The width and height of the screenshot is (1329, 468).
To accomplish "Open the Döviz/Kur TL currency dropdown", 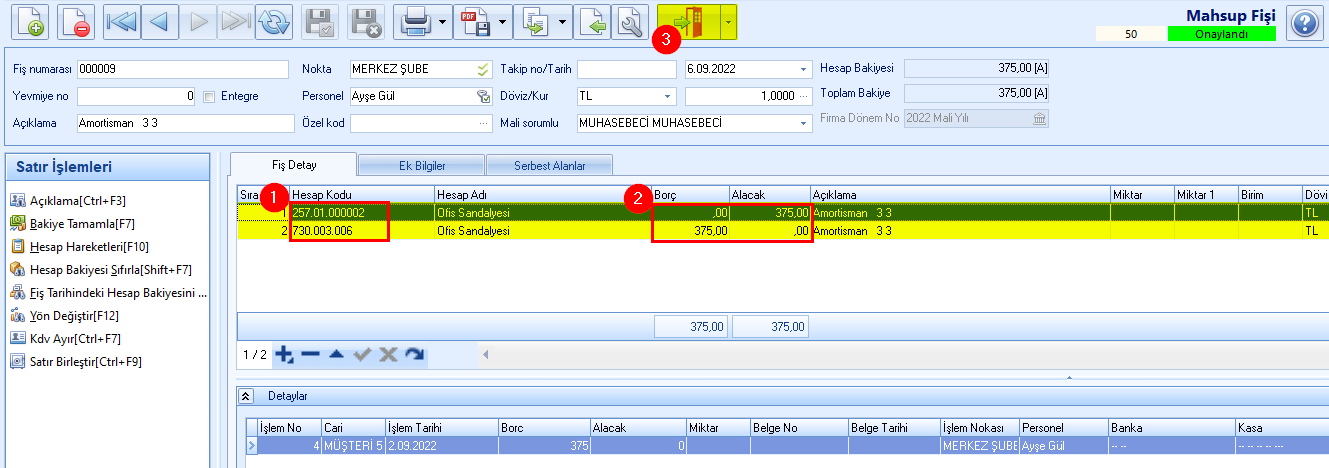I will coord(667,97).
